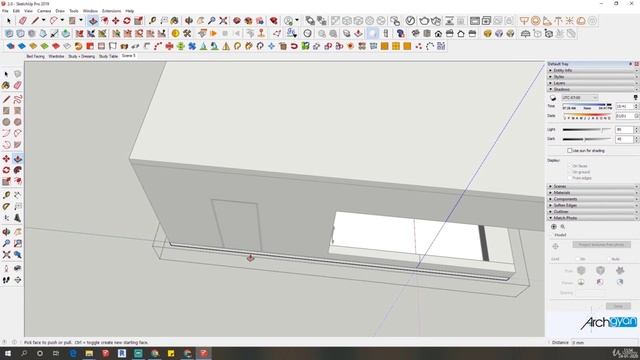Choose the Line pencil tool in top toolbar
Screen dimensions: 640x360
pyautogui.click(x=36, y=20)
